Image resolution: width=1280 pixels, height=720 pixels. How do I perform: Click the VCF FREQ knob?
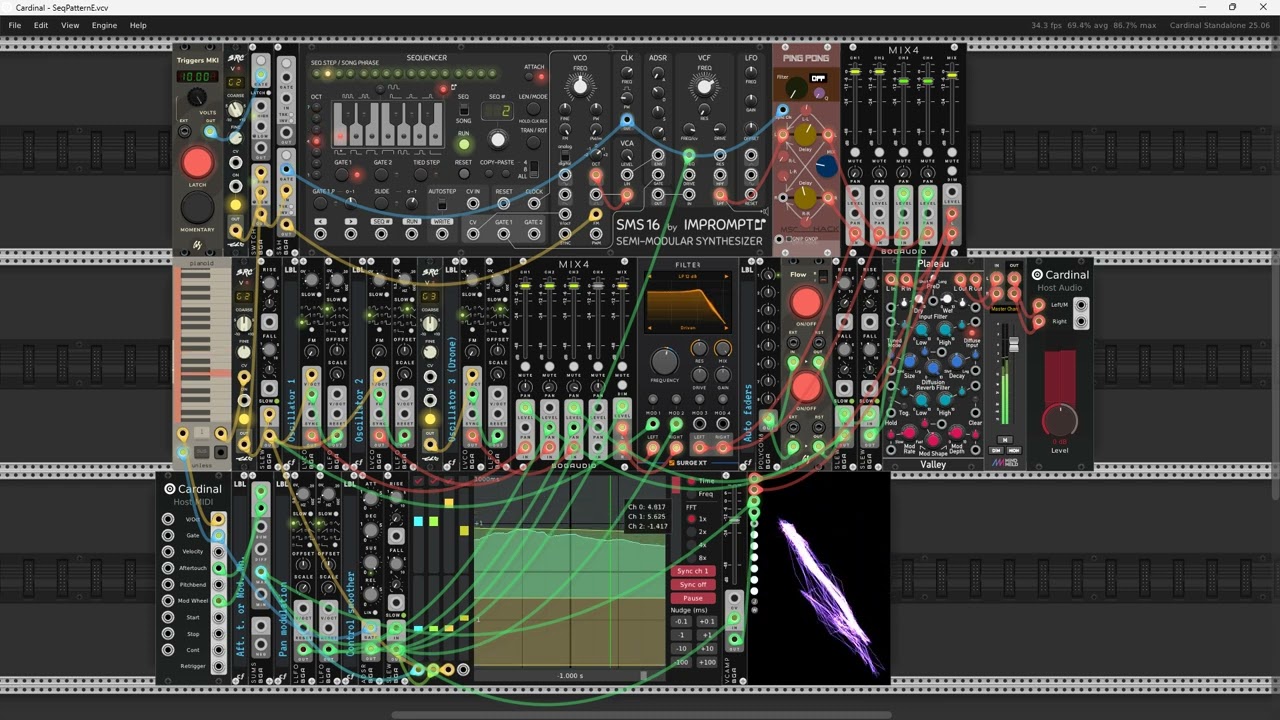pyautogui.click(x=704, y=87)
